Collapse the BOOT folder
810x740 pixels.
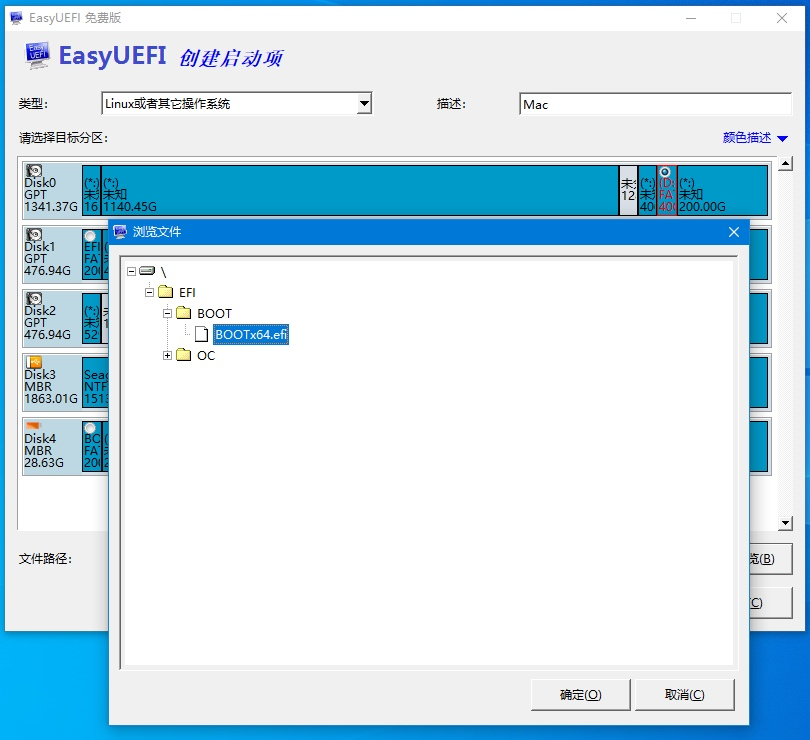(167, 314)
